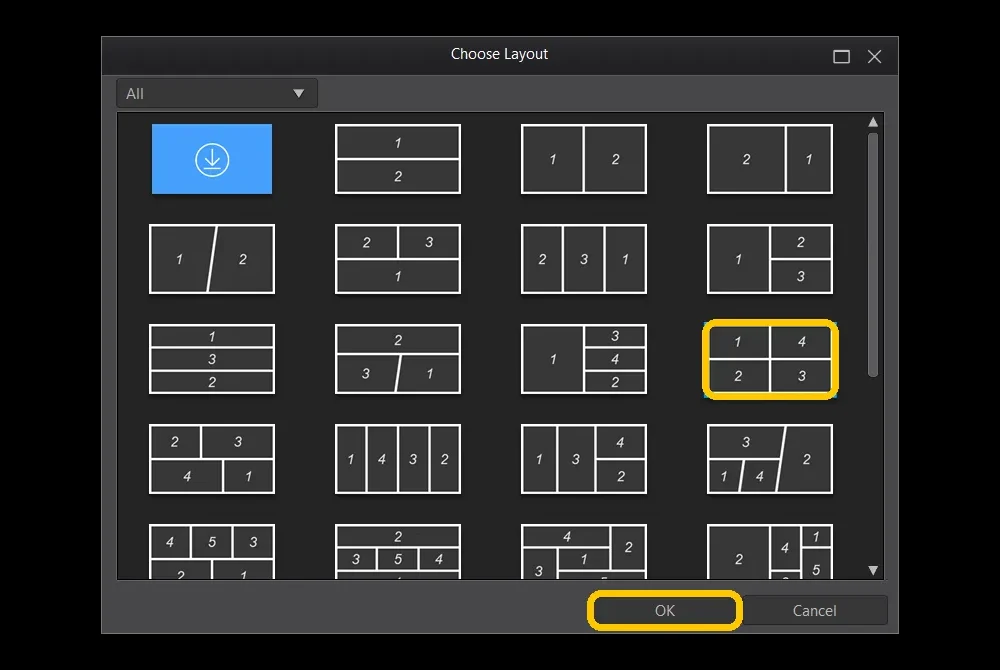Pick the layout with 4, 2, 3, 1 cells in bottom row
1000x670 pixels.
(584, 551)
